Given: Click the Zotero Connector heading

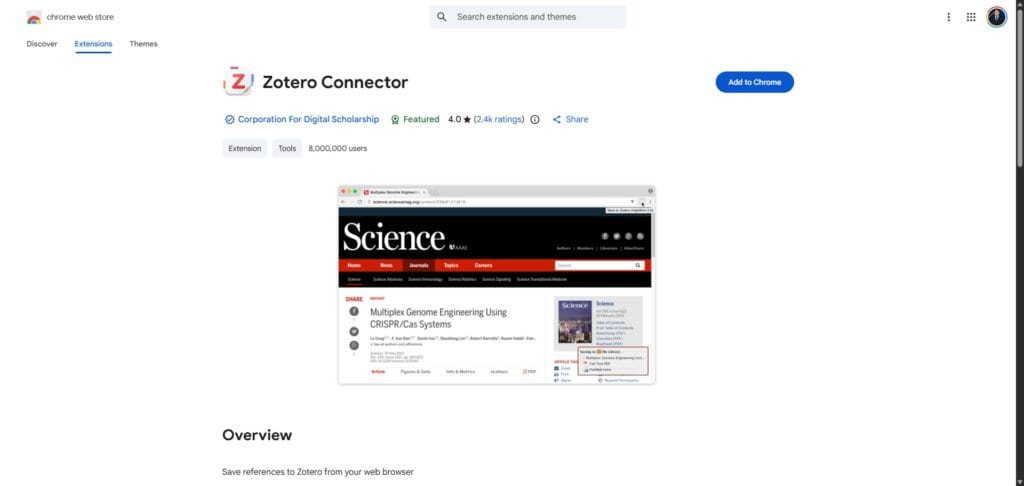Looking at the screenshot, I should point(335,82).
